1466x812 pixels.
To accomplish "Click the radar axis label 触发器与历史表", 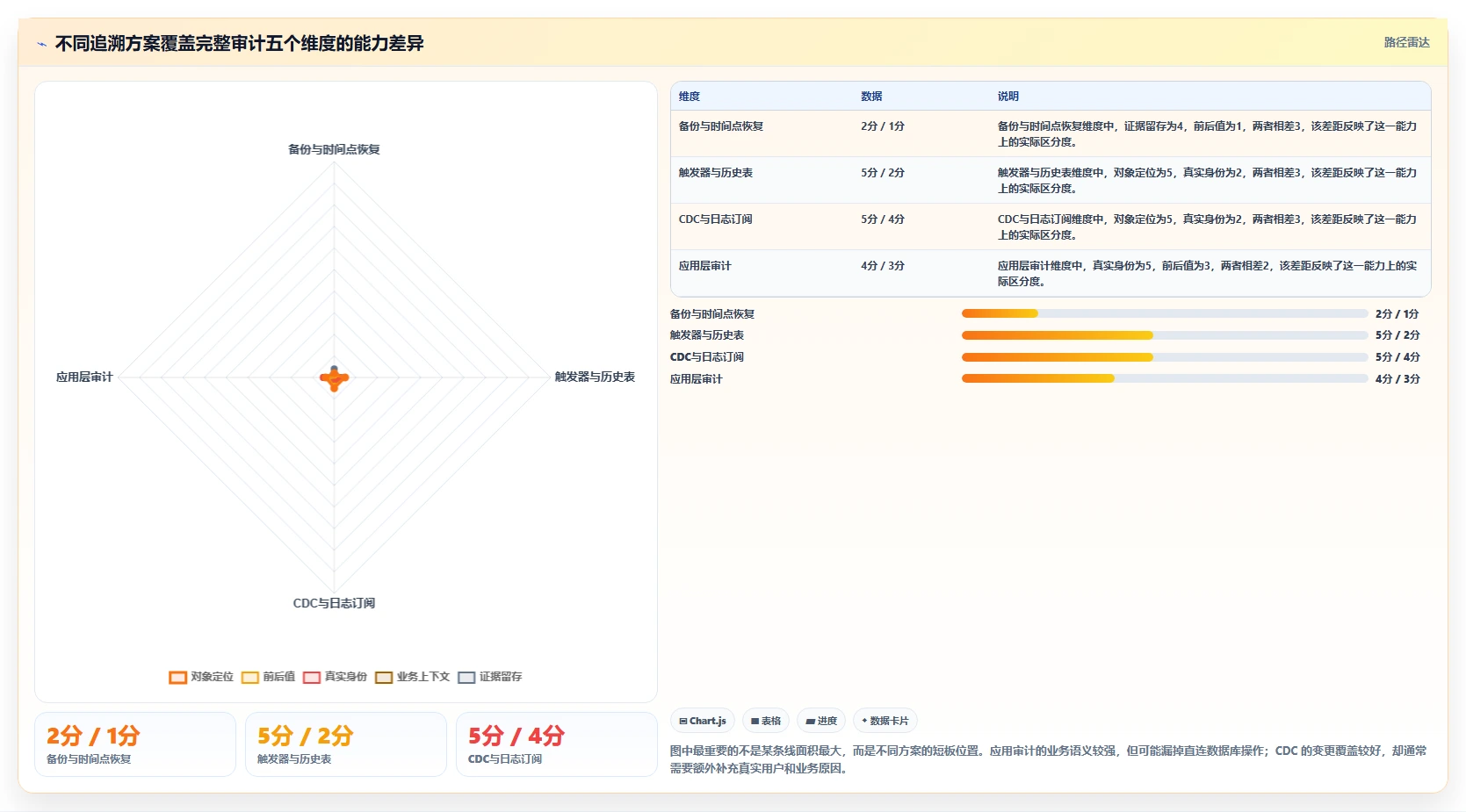I will coord(595,377).
